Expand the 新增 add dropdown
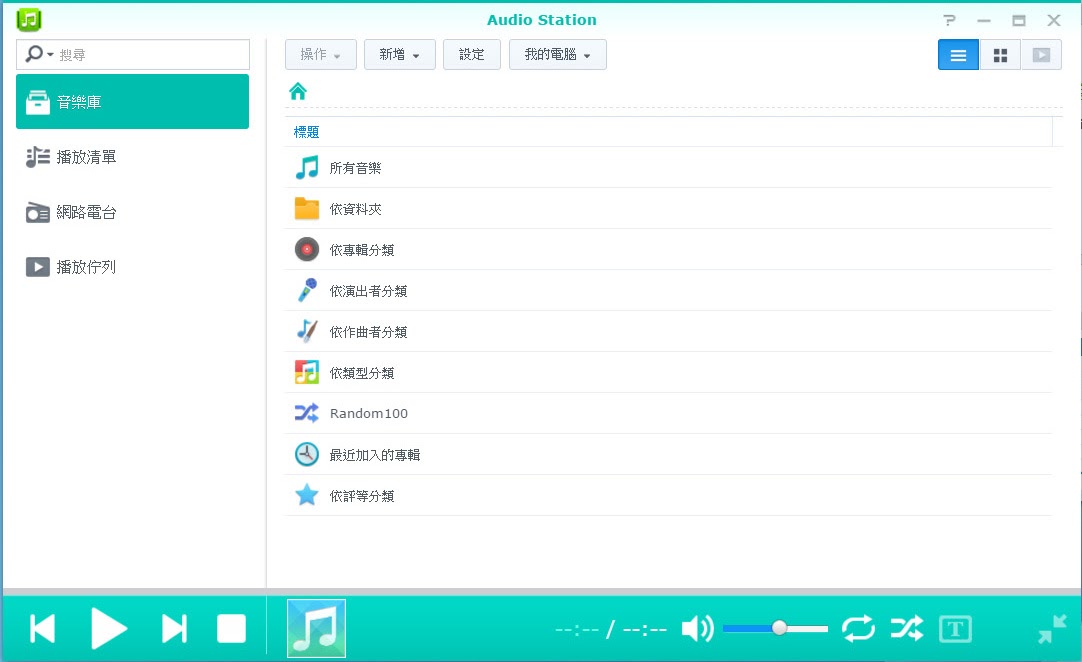The image size is (1082, 662). tap(400, 55)
